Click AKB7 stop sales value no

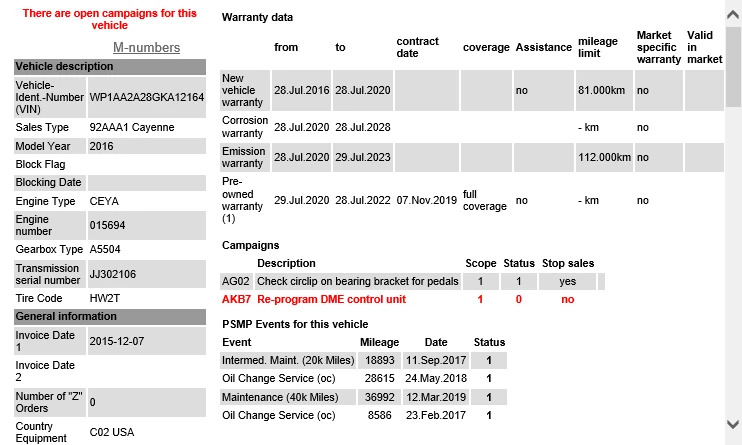click(x=567, y=299)
